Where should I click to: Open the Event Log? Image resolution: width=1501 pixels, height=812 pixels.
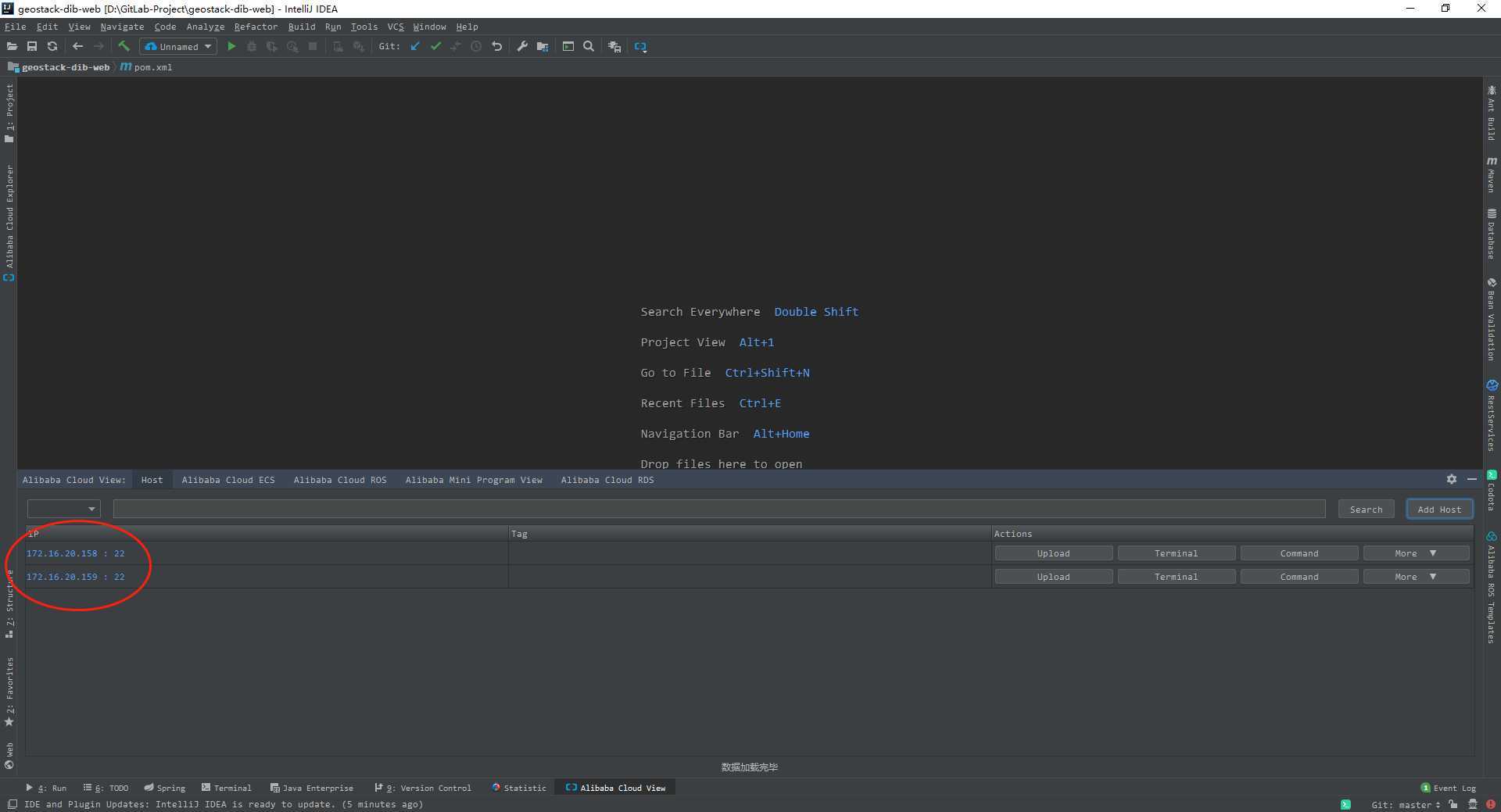(x=1448, y=788)
